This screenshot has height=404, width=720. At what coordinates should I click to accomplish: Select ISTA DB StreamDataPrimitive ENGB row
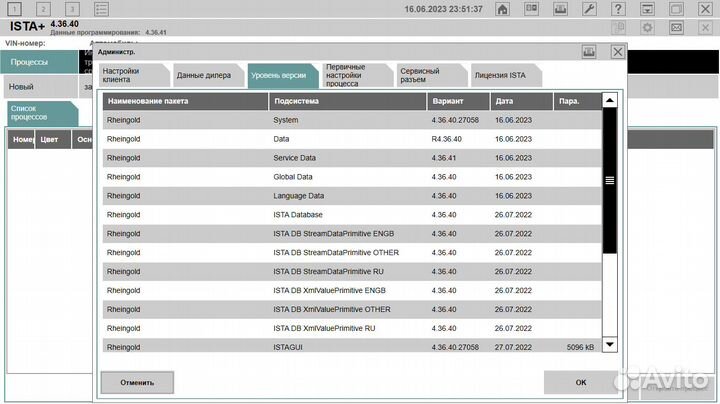352,234
